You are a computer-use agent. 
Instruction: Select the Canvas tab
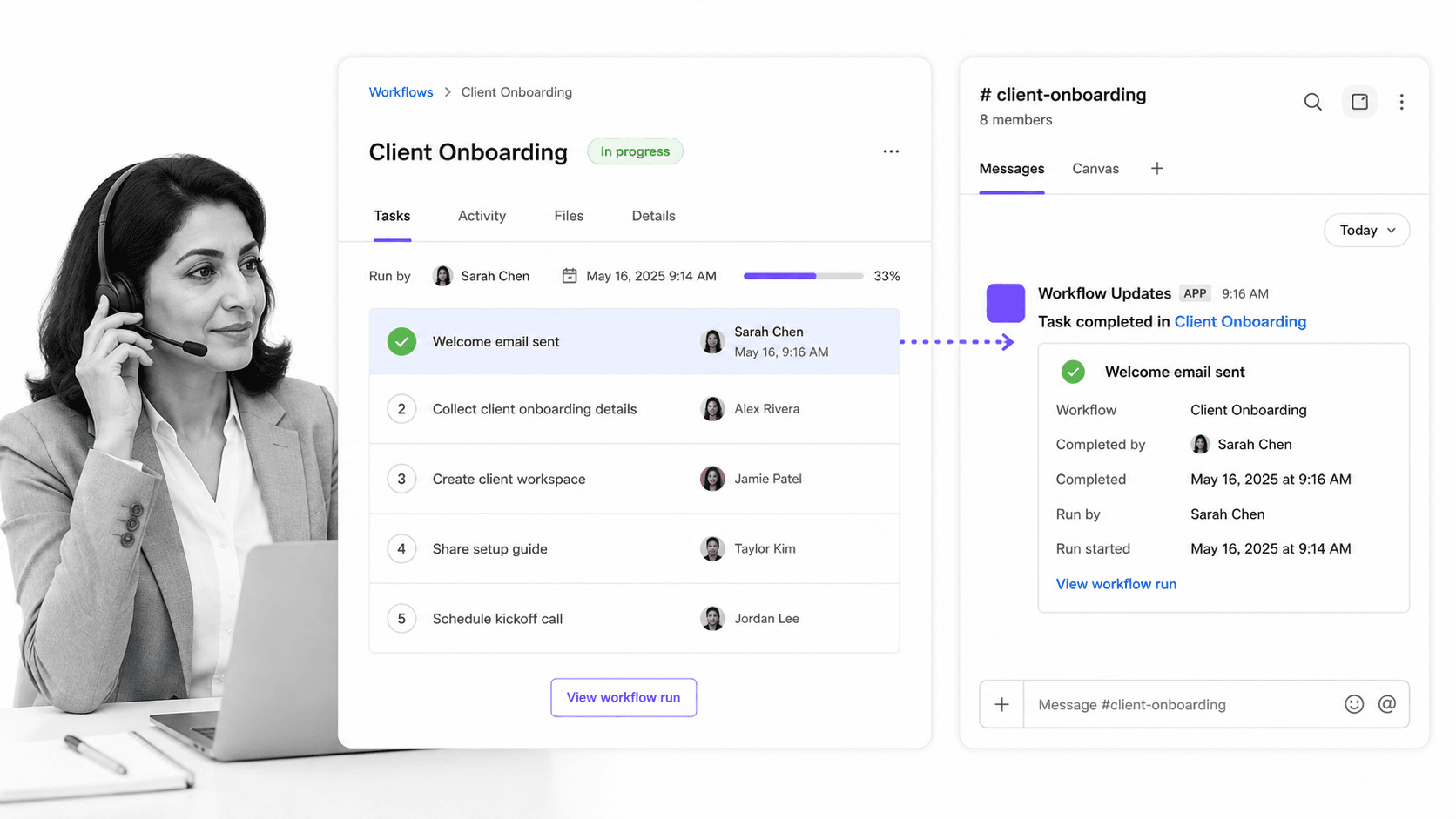coord(1095,169)
